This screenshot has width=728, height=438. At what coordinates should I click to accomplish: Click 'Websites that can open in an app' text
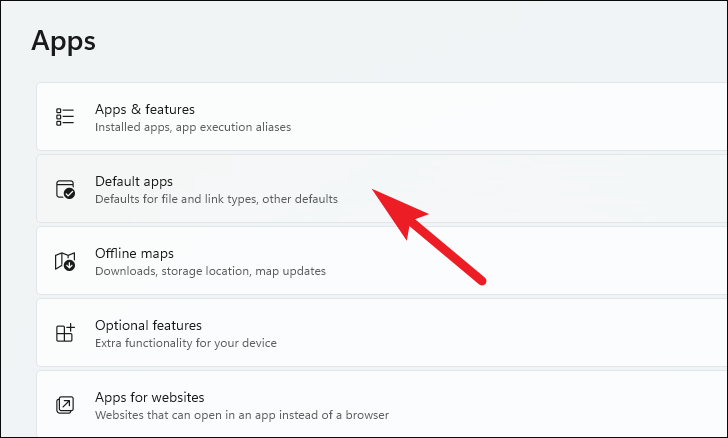coord(186,415)
